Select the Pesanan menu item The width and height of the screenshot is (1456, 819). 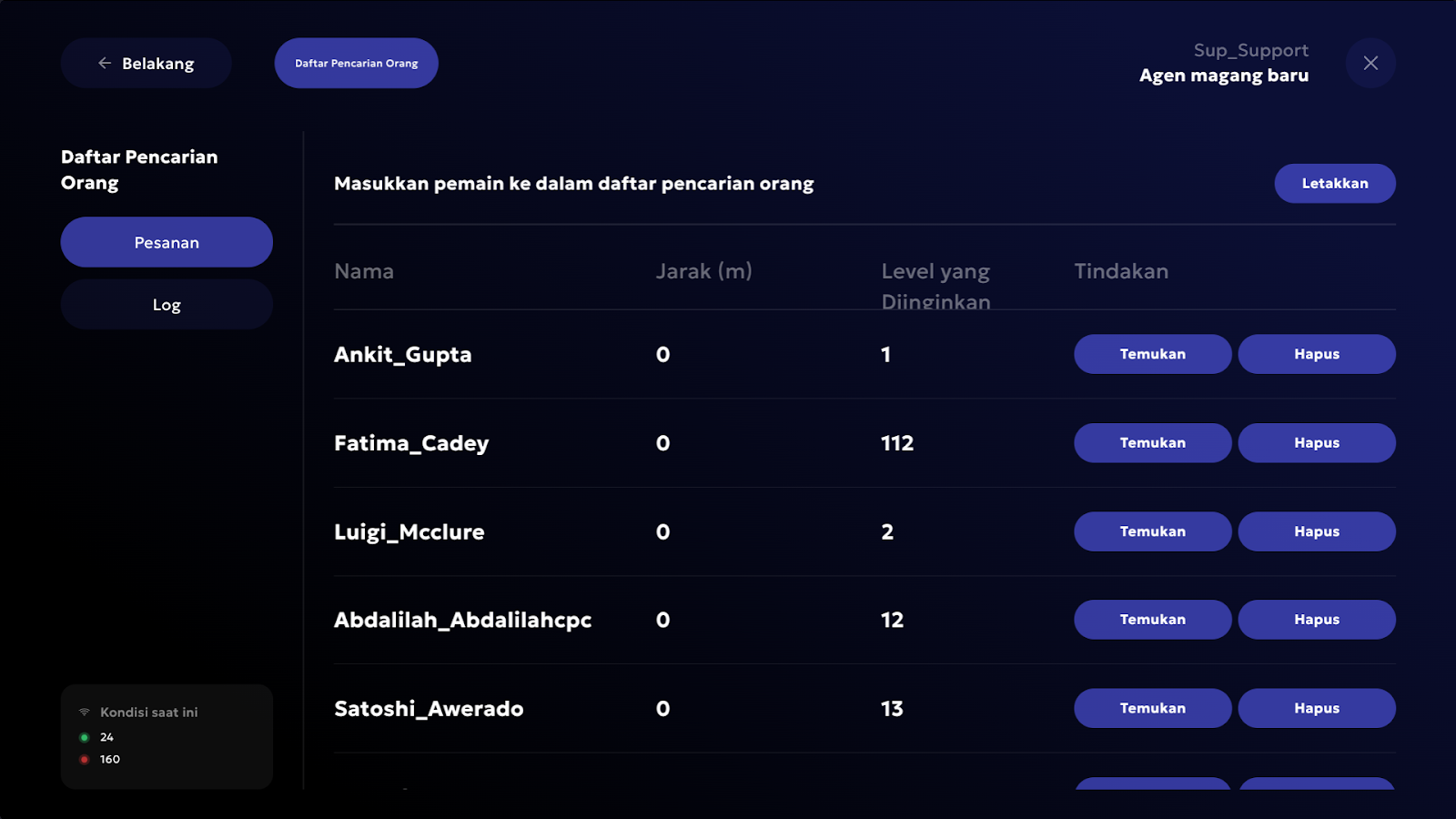(x=167, y=242)
